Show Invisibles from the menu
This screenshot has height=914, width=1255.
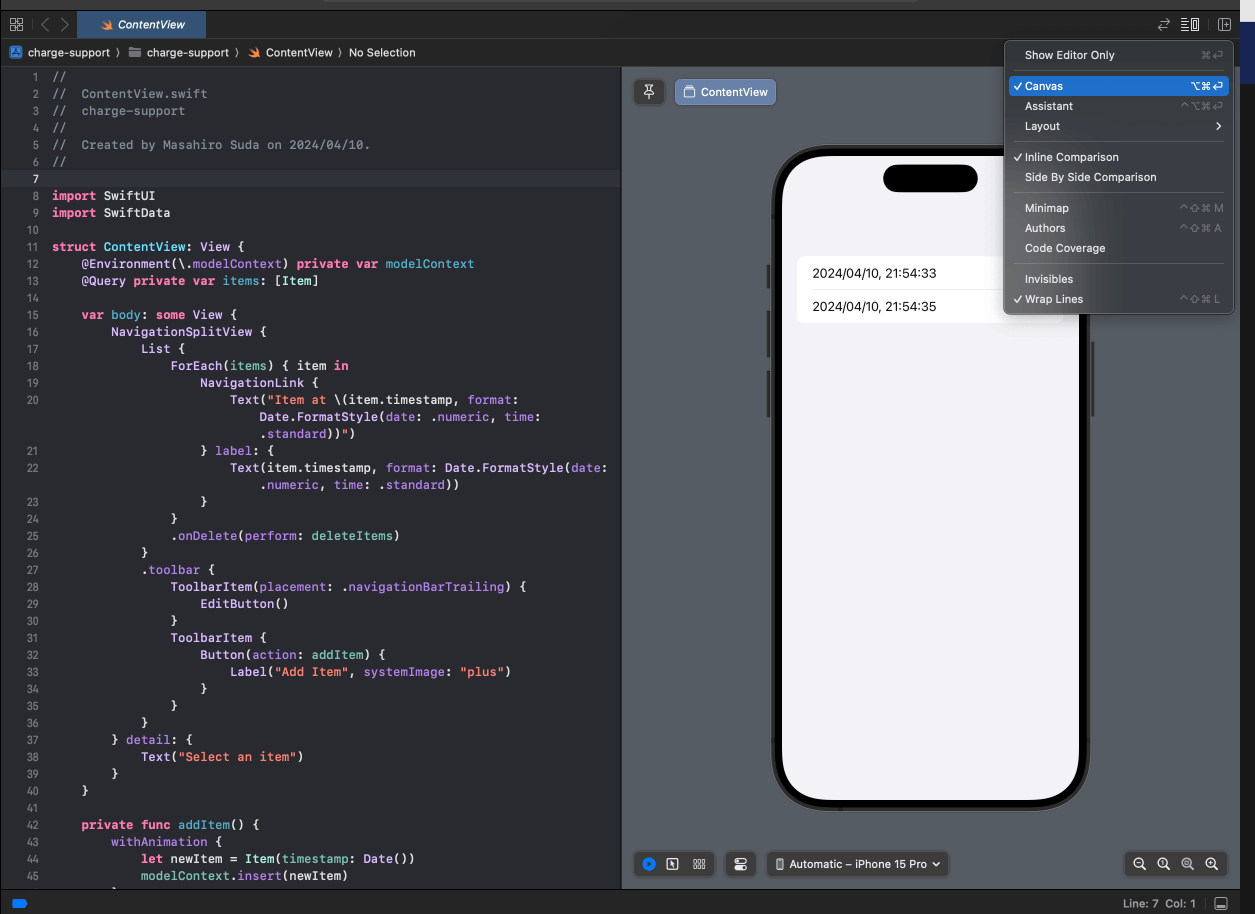1119,279
